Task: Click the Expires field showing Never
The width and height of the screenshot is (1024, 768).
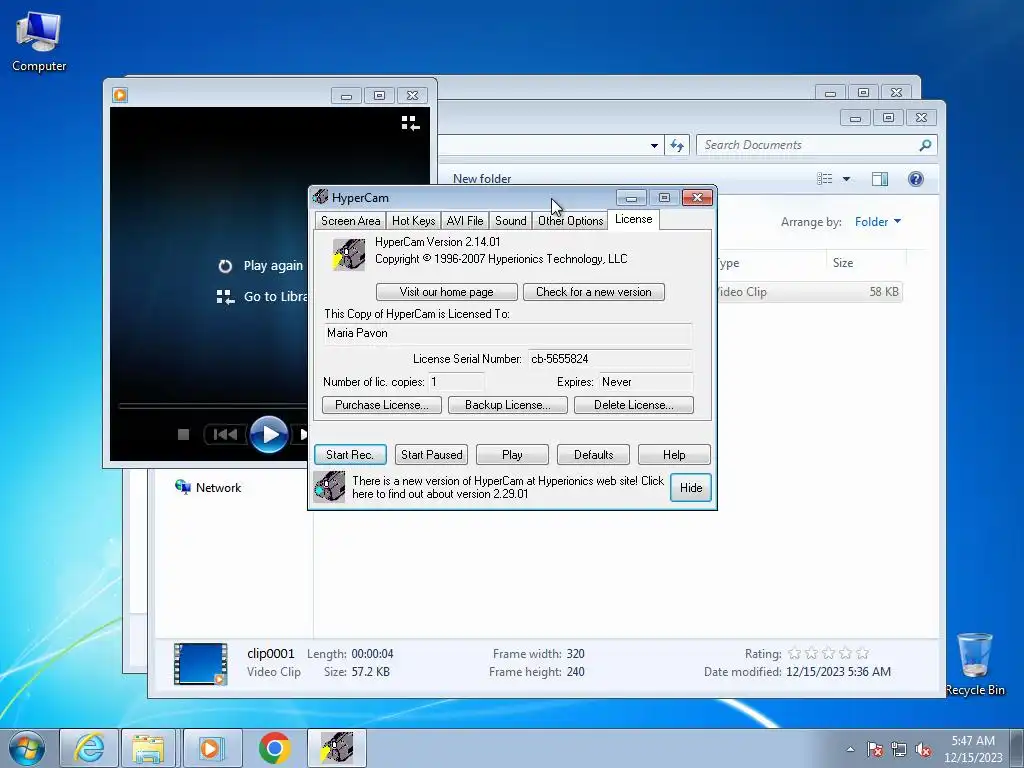Action: point(645,382)
